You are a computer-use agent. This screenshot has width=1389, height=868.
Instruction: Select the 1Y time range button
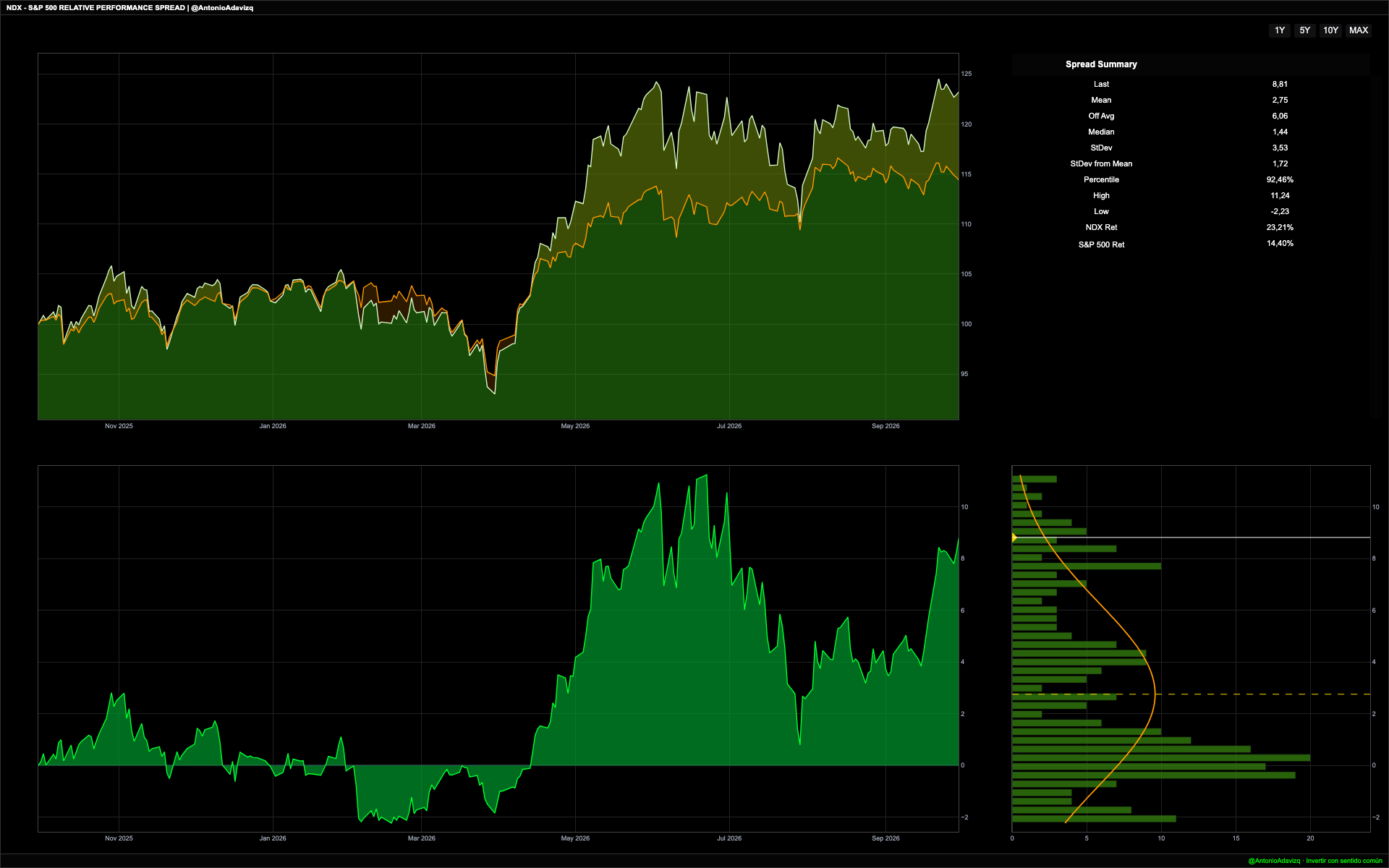pyautogui.click(x=1280, y=30)
